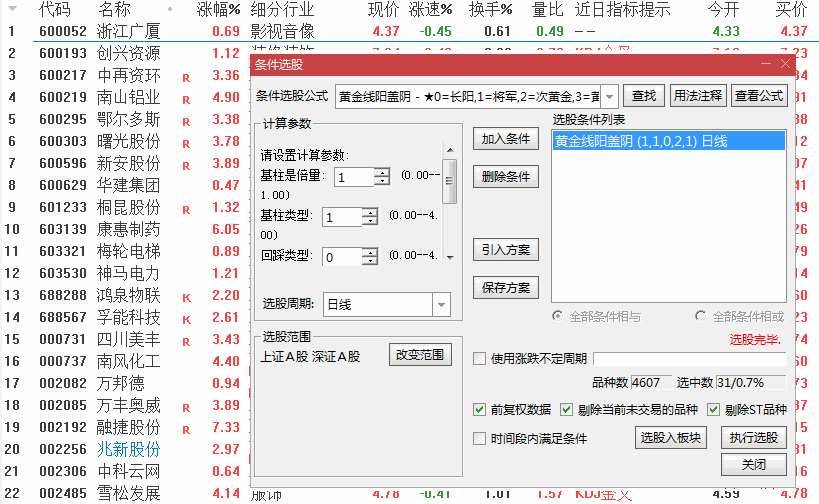819x504 pixels.
Task: Select stock 兆新股份 in list
Action: [x=128, y=449]
